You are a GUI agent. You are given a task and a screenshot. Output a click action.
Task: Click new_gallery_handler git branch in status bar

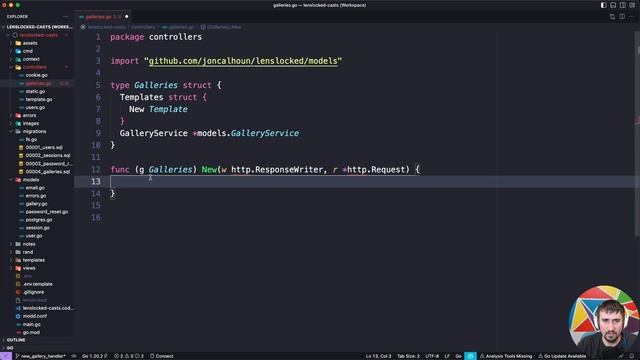pyautogui.click(x=40, y=356)
